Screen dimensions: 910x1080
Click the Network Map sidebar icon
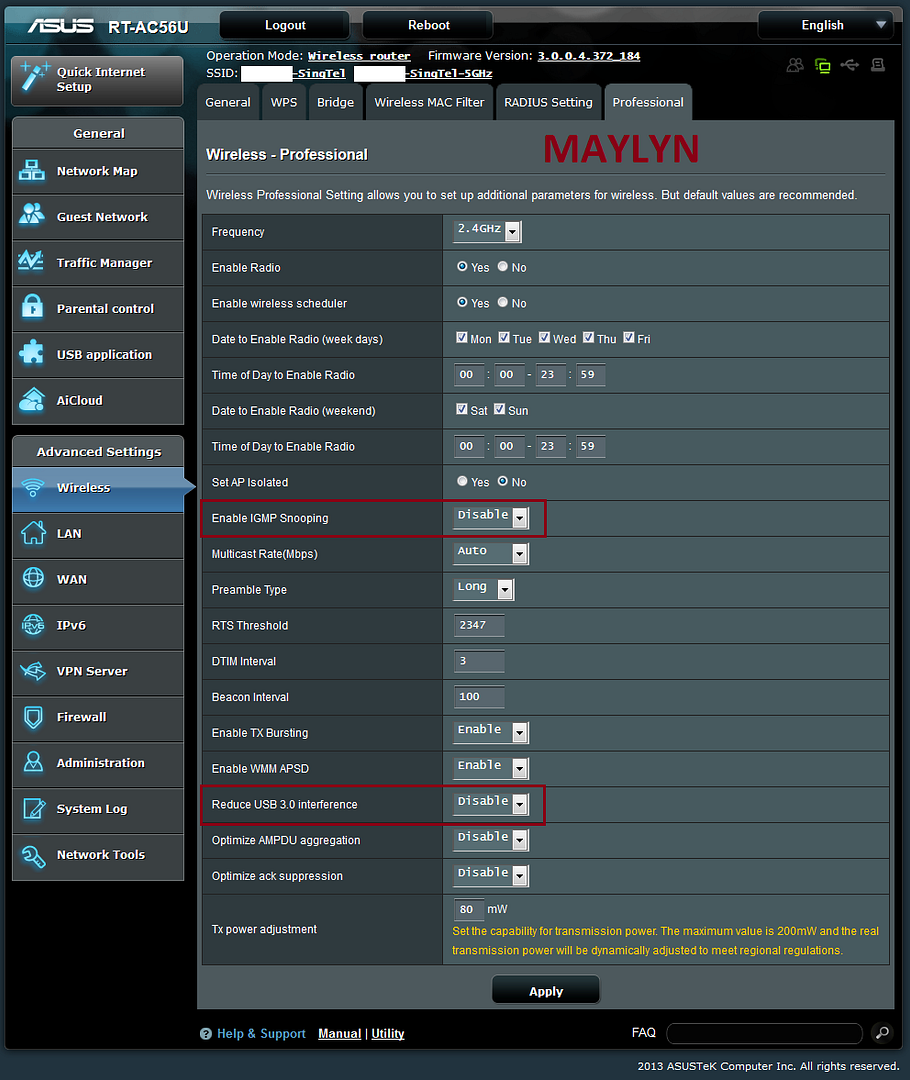click(x=32, y=171)
